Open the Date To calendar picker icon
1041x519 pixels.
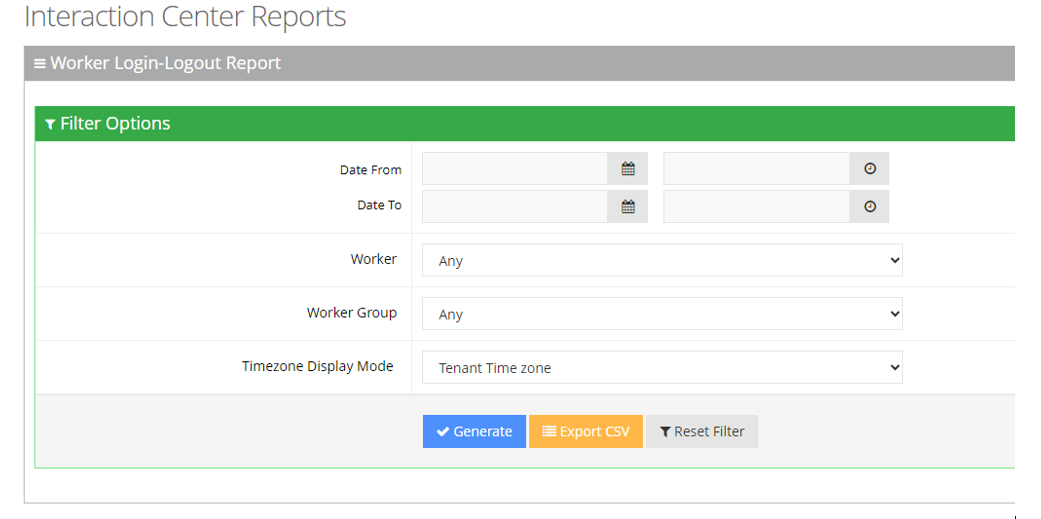tap(628, 206)
